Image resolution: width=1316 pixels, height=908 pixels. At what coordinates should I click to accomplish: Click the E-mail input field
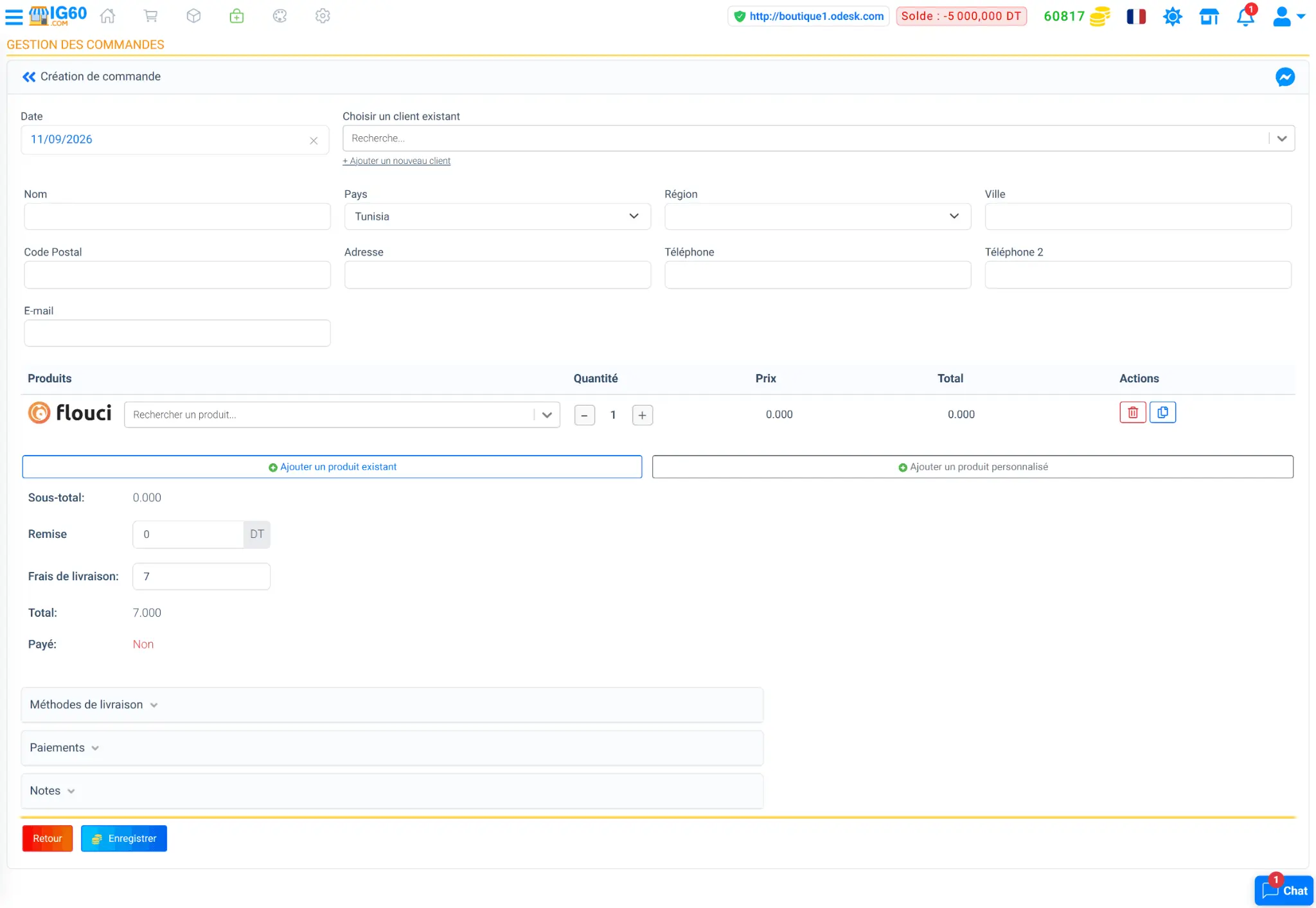coord(177,333)
